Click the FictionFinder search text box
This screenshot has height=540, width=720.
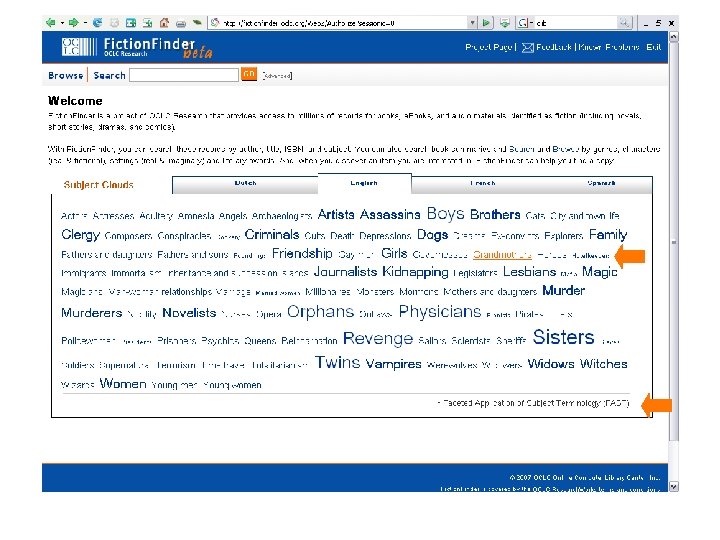pos(184,75)
